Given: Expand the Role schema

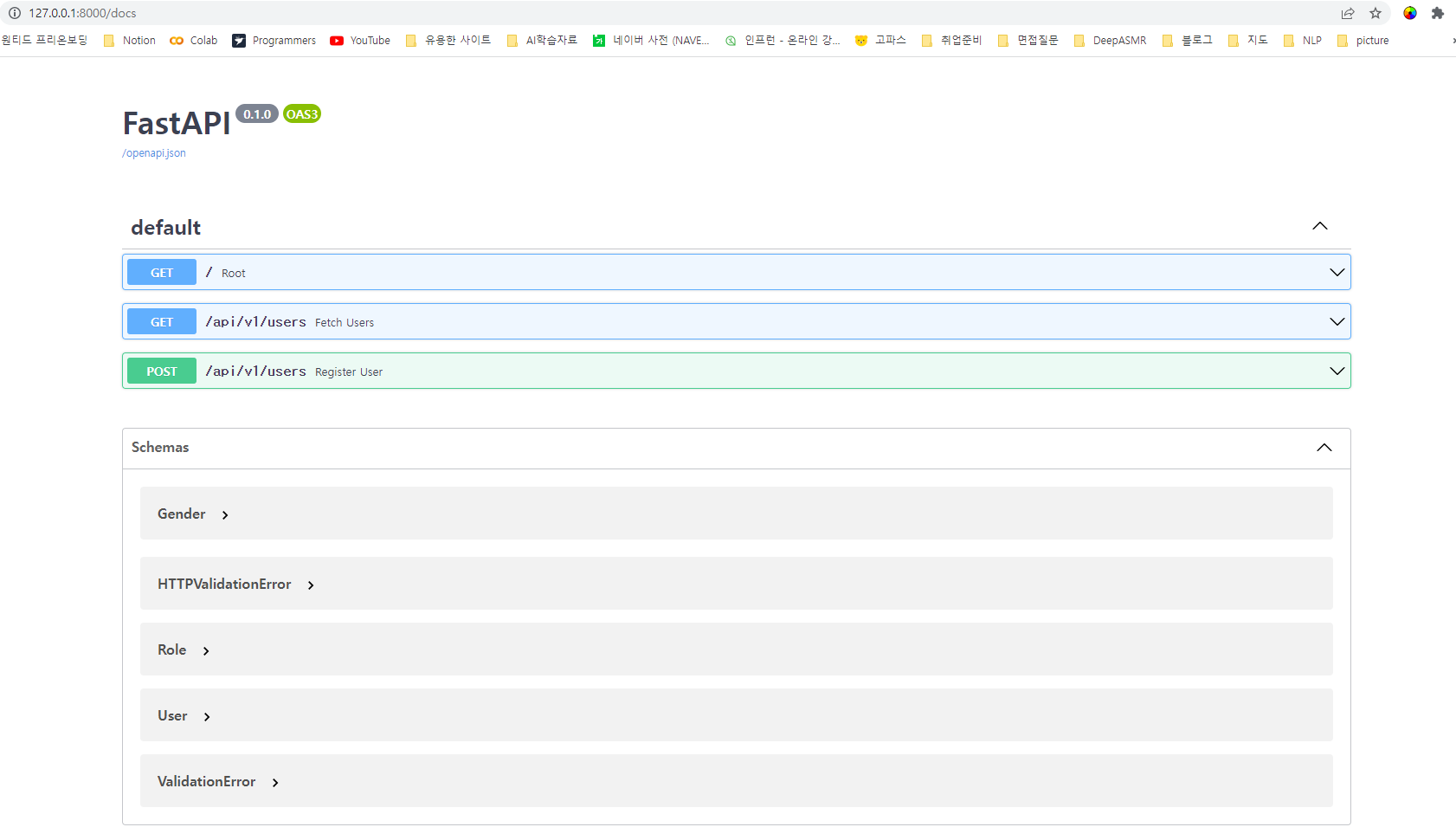Looking at the screenshot, I should pyautogui.click(x=737, y=649).
